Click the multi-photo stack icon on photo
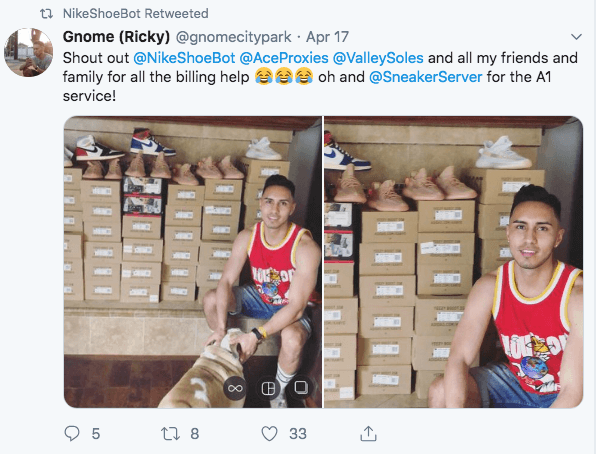596x454 pixels. click(x=301, y=387)
